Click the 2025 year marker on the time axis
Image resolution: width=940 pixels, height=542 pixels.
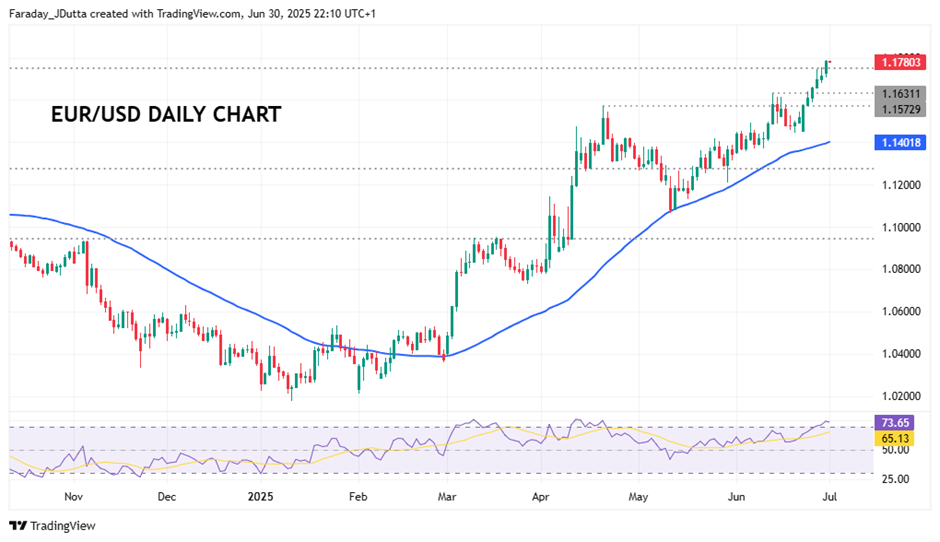[x=260, y=496]
